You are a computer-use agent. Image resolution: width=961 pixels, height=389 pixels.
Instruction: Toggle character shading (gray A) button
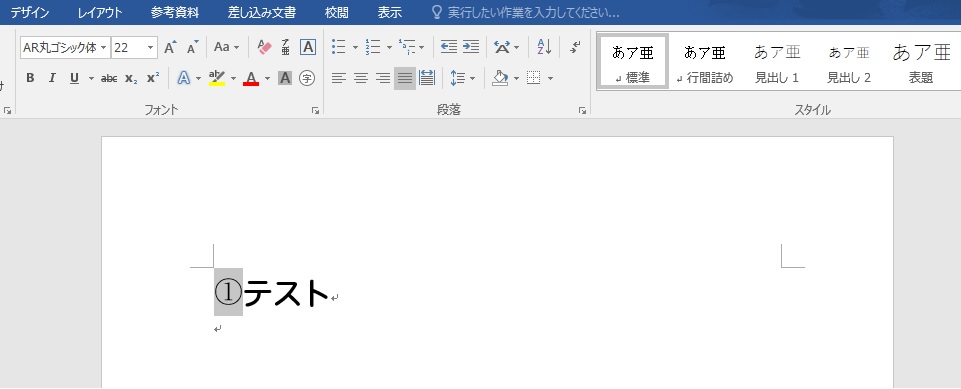tap(285, 78)
